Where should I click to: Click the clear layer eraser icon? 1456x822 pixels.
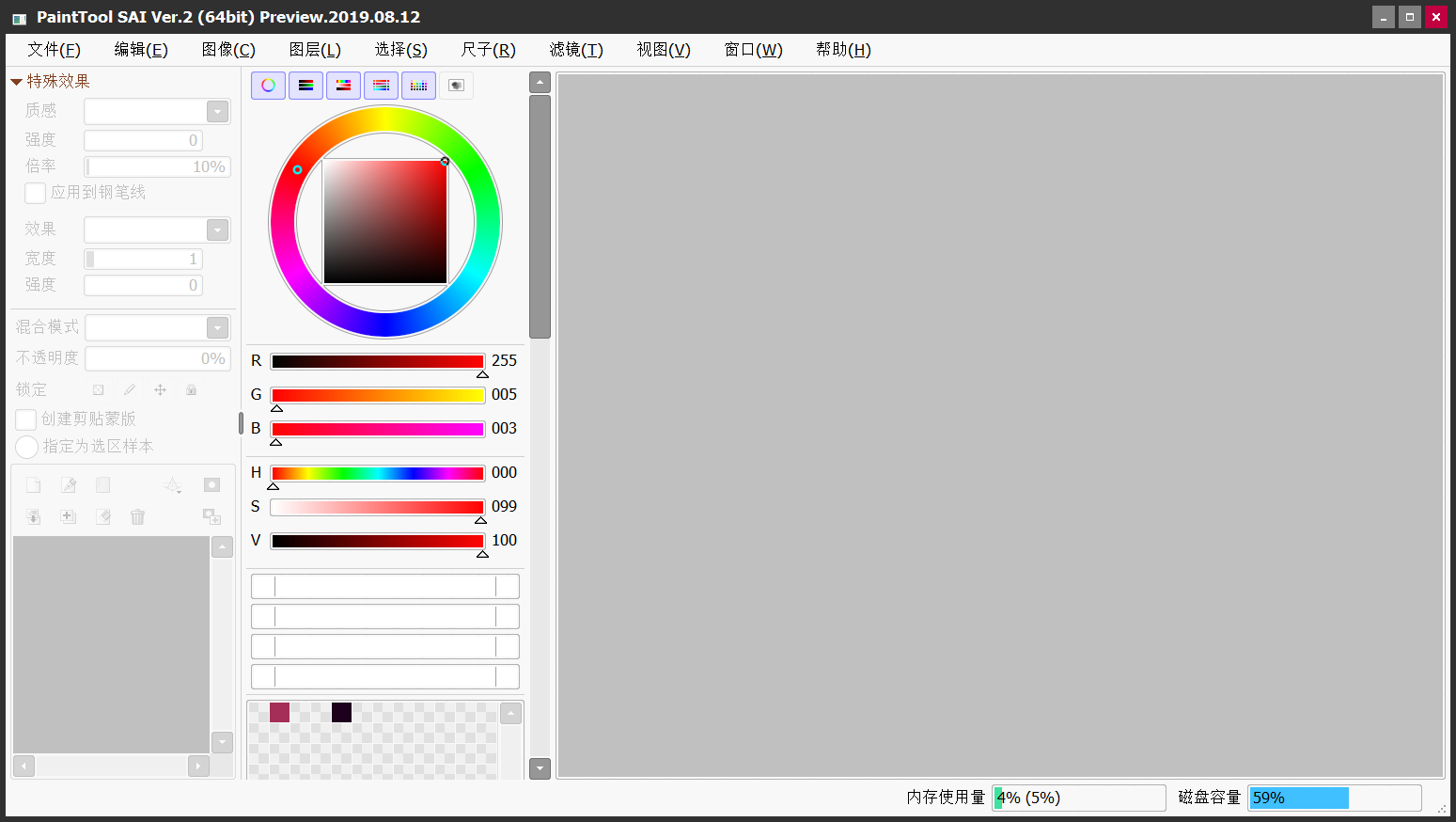[103, 516]
